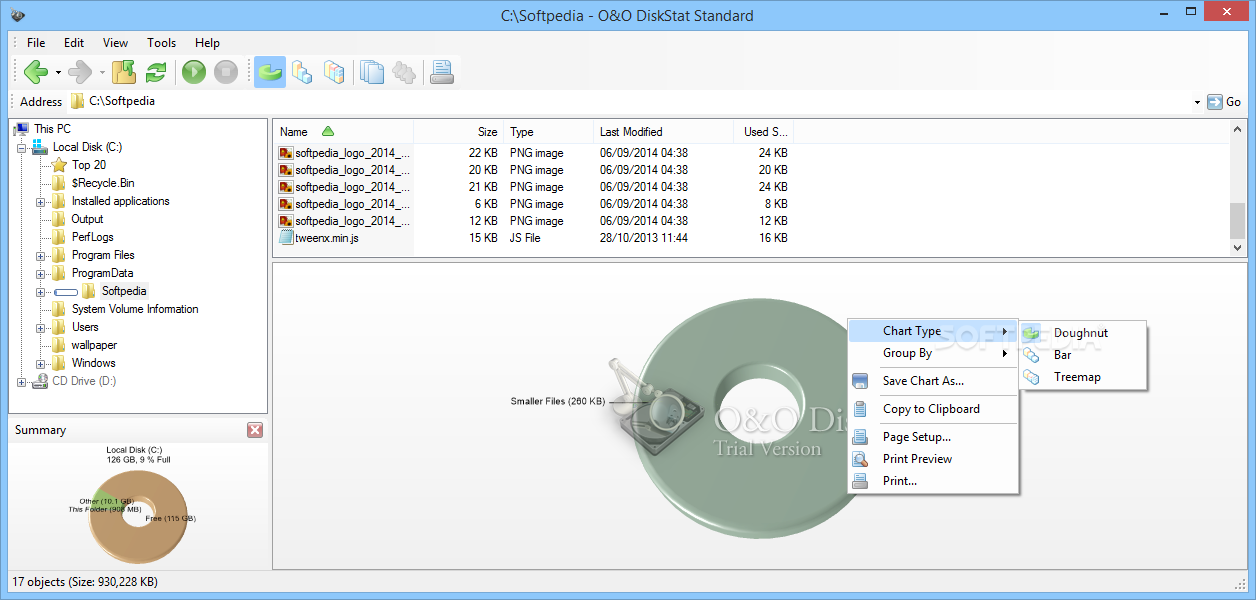Select This PC in tree

(x=52, y=129)
